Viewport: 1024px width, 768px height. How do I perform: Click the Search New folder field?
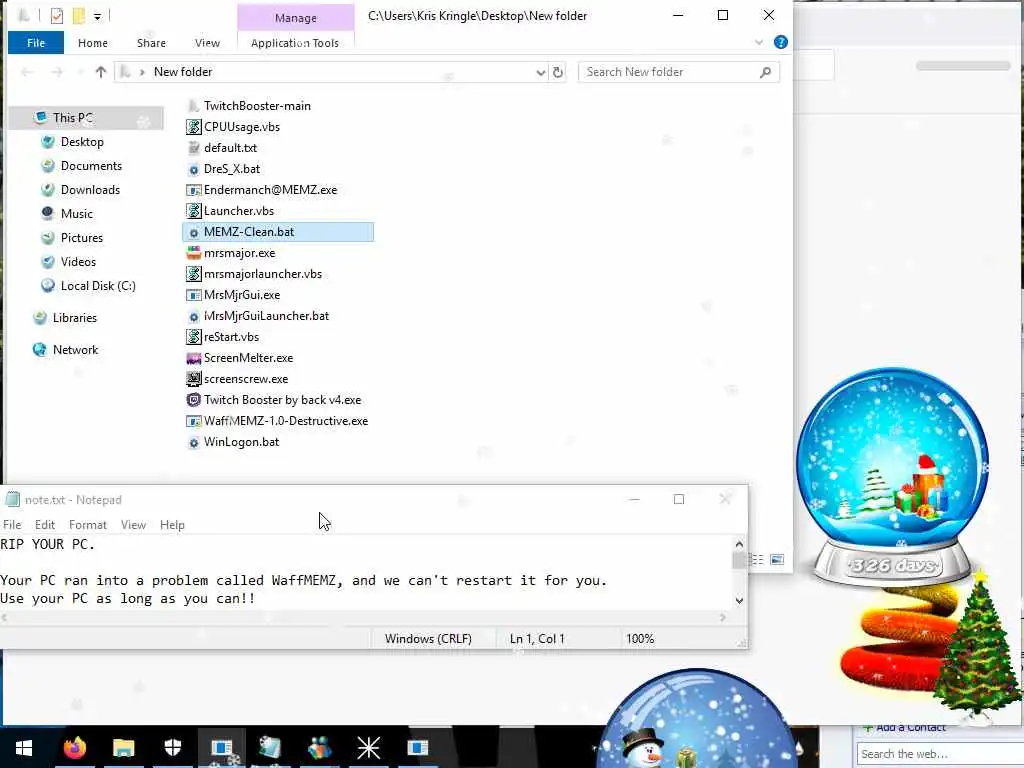[x=679, y=72]
